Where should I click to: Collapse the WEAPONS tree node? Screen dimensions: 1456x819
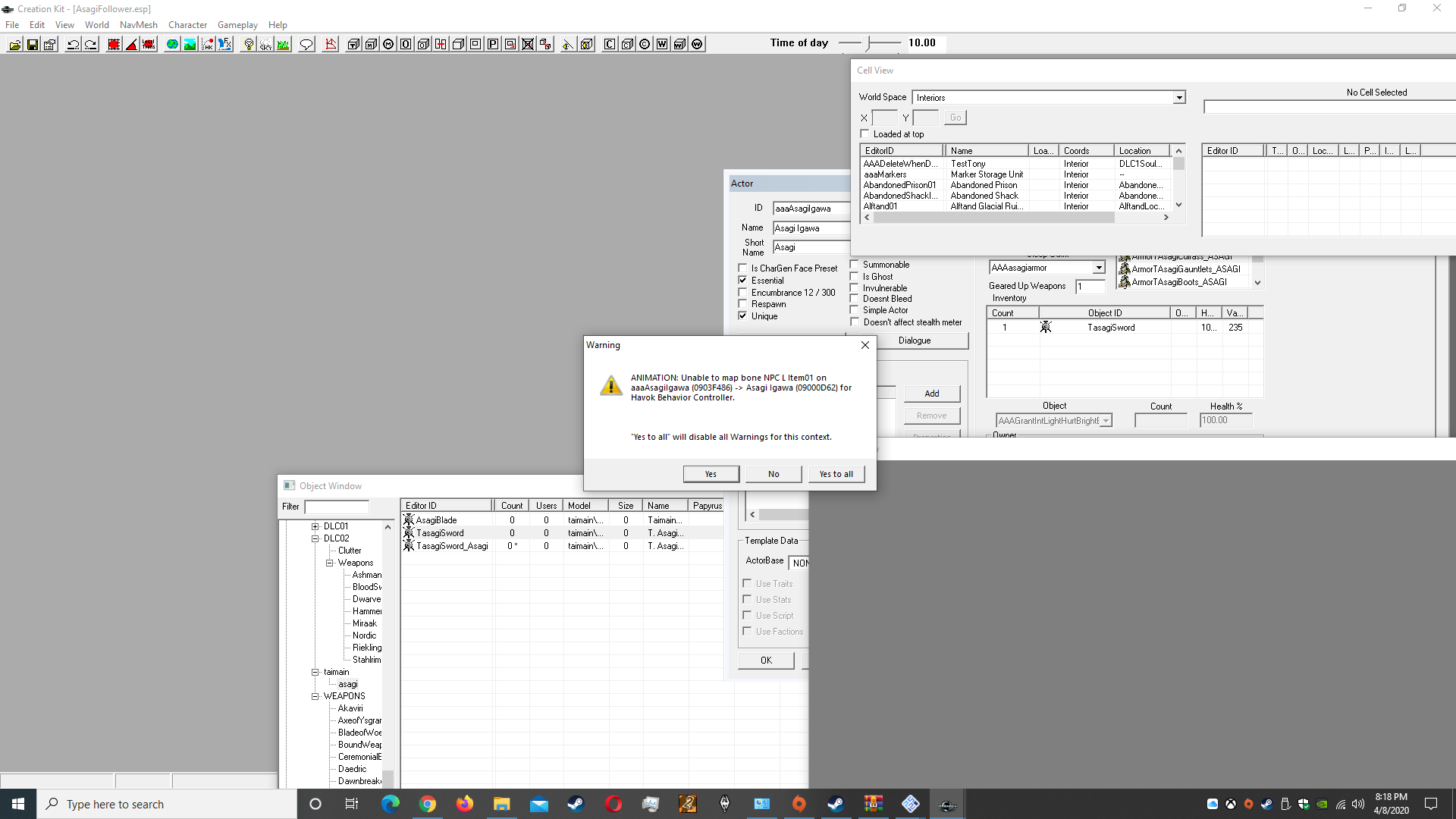tap(315, 696)
